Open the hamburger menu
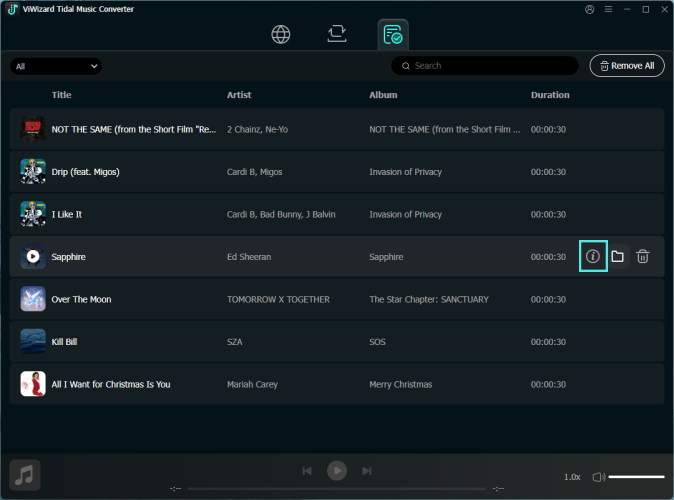Image resolution: width=674 pixels, height=500 pixels. coord(608,9)
